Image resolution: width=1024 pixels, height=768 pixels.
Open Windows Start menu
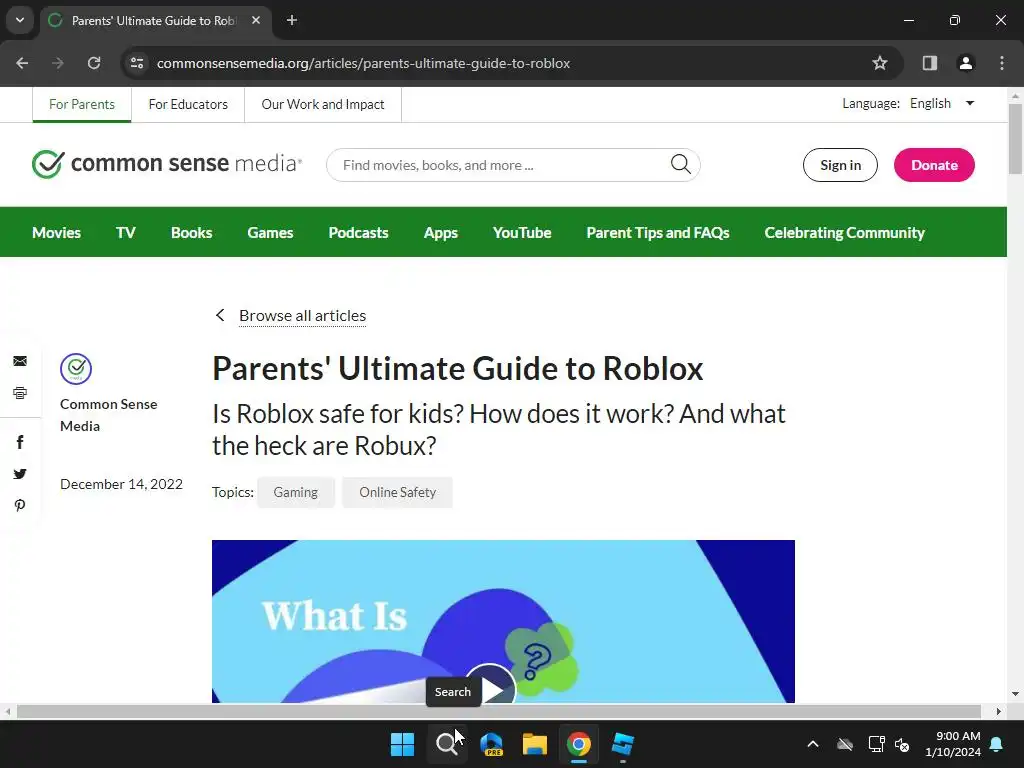coord(402,744)
